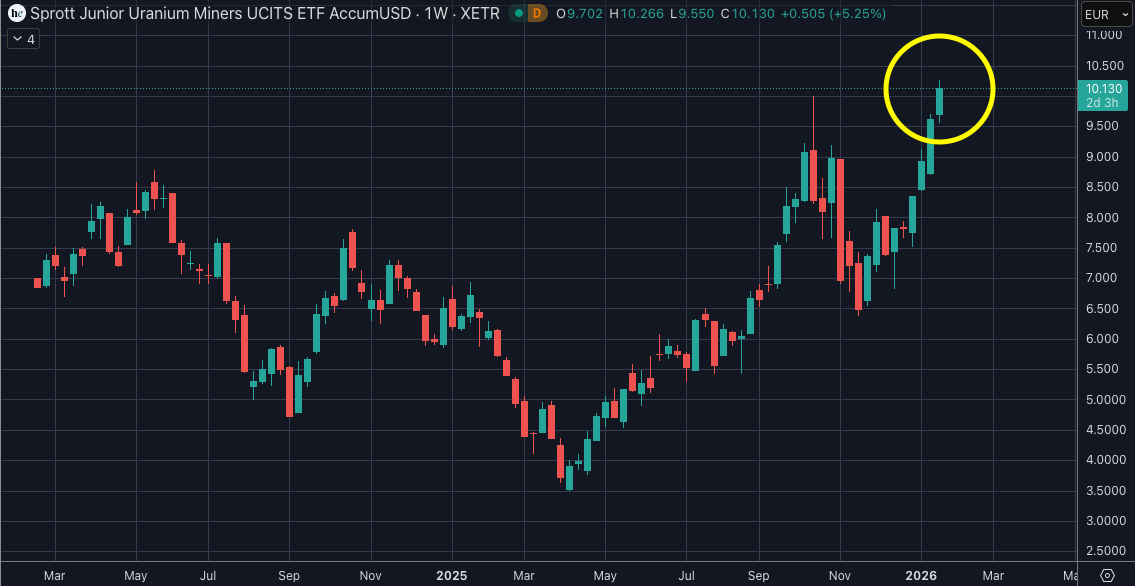This screenshot has height=586, width=1135.
Task: Click the HANetf issuer logo icon
Action: (x=17, y=13)
